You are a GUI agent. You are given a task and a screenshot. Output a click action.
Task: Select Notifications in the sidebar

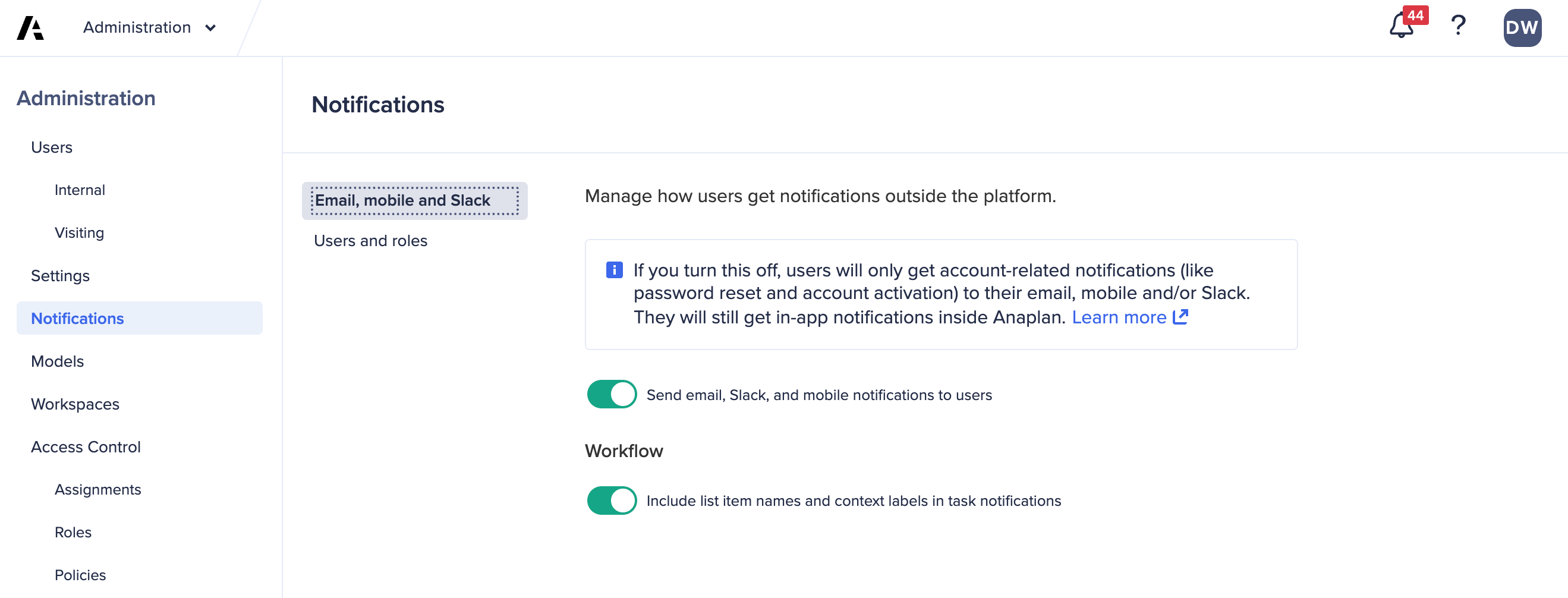(x=77, y=319)
